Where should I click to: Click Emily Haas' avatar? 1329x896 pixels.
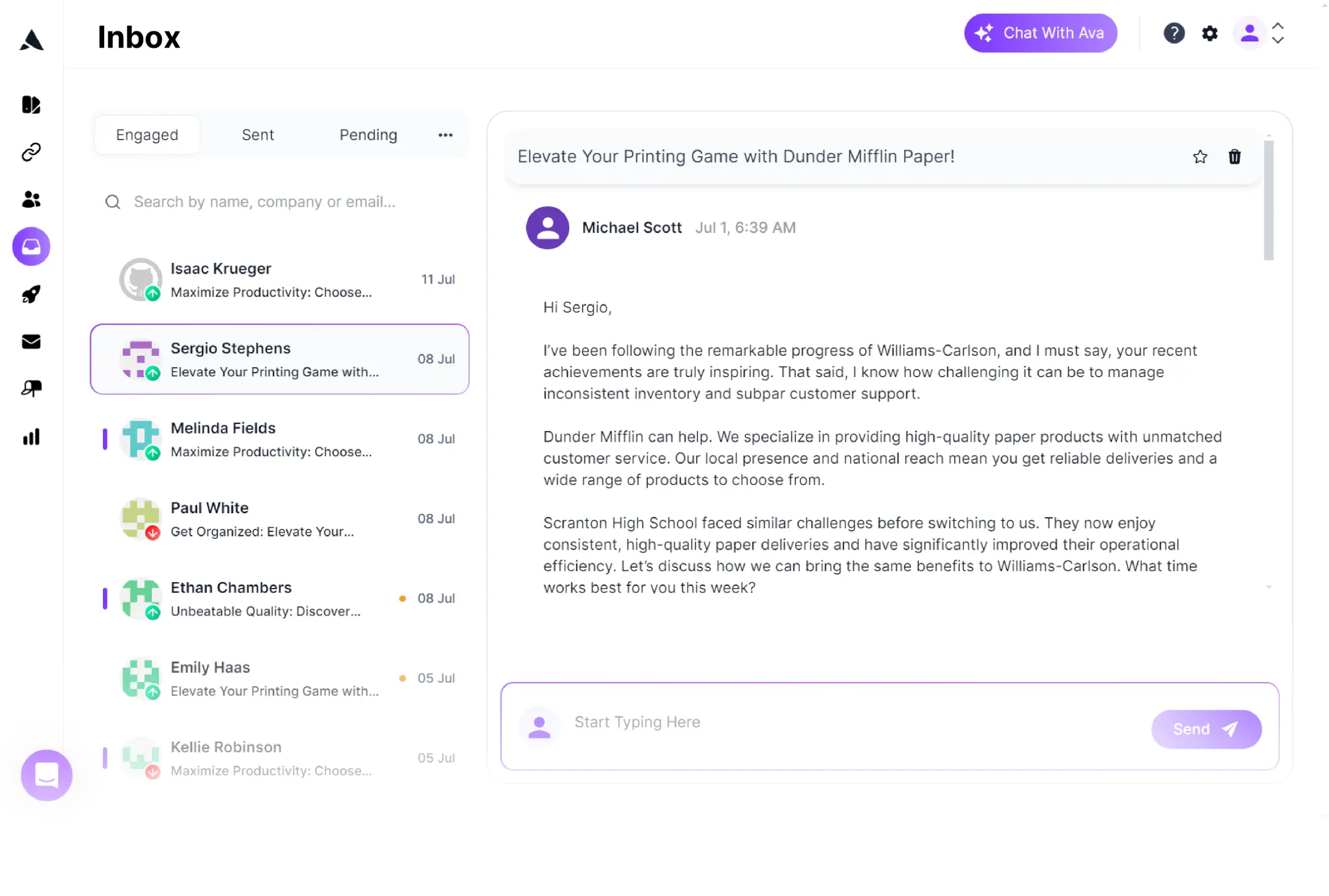tap(141, 678)
